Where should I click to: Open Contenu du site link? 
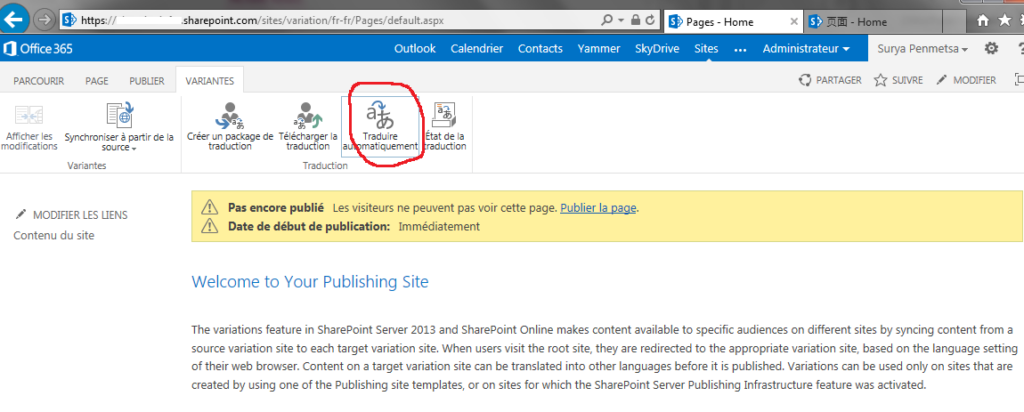54,236
